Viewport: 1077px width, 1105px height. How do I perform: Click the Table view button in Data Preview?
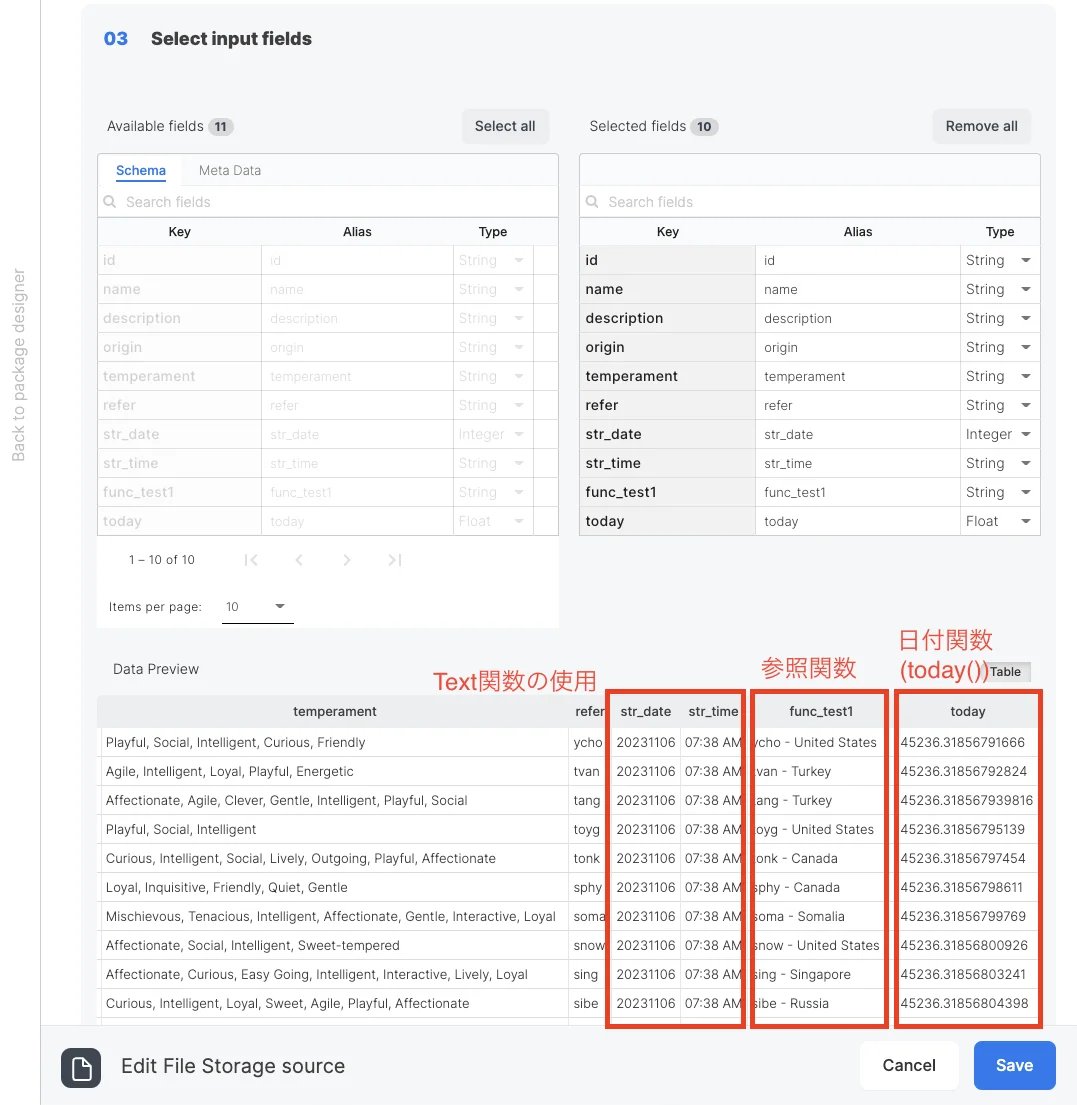(x=1005, y=672)
